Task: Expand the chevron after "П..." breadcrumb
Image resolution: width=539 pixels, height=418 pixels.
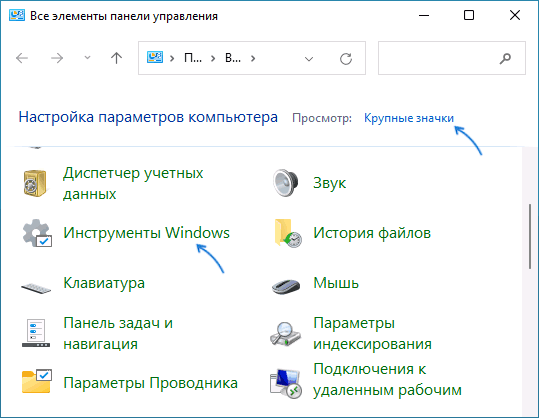Action: click(x=213, y=59)
